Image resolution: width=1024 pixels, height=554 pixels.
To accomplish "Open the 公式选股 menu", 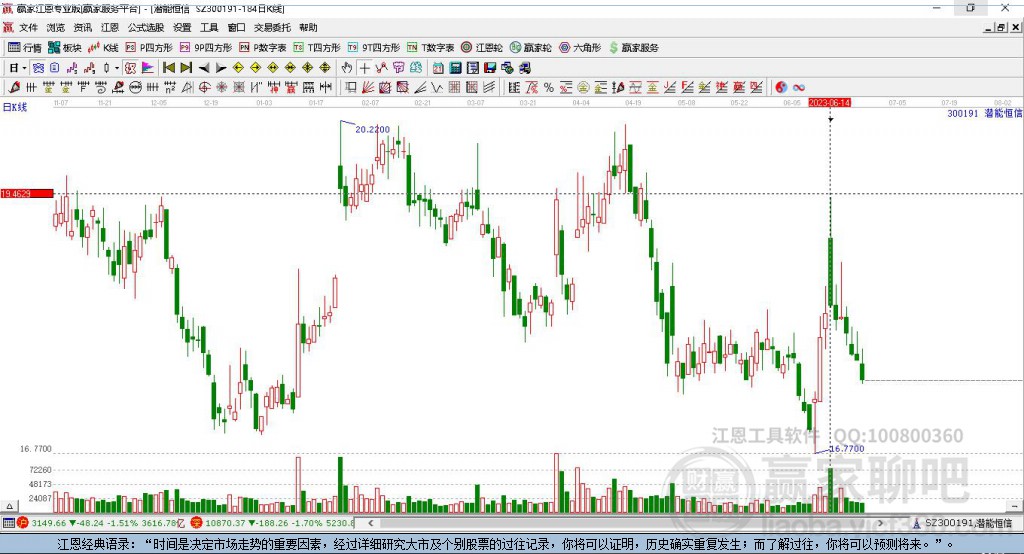I will 146,27.
